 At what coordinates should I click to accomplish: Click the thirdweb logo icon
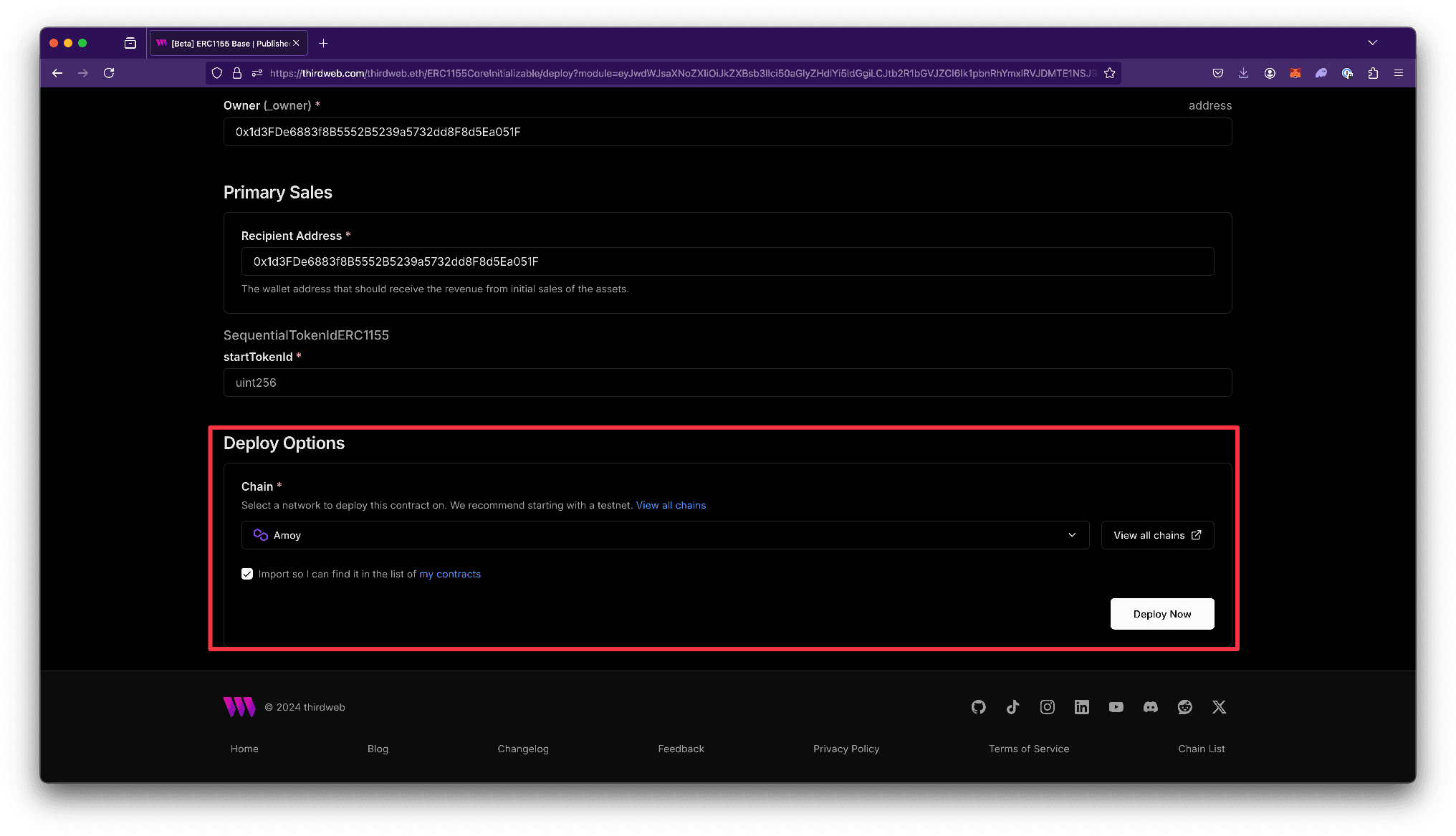point(237,707)
